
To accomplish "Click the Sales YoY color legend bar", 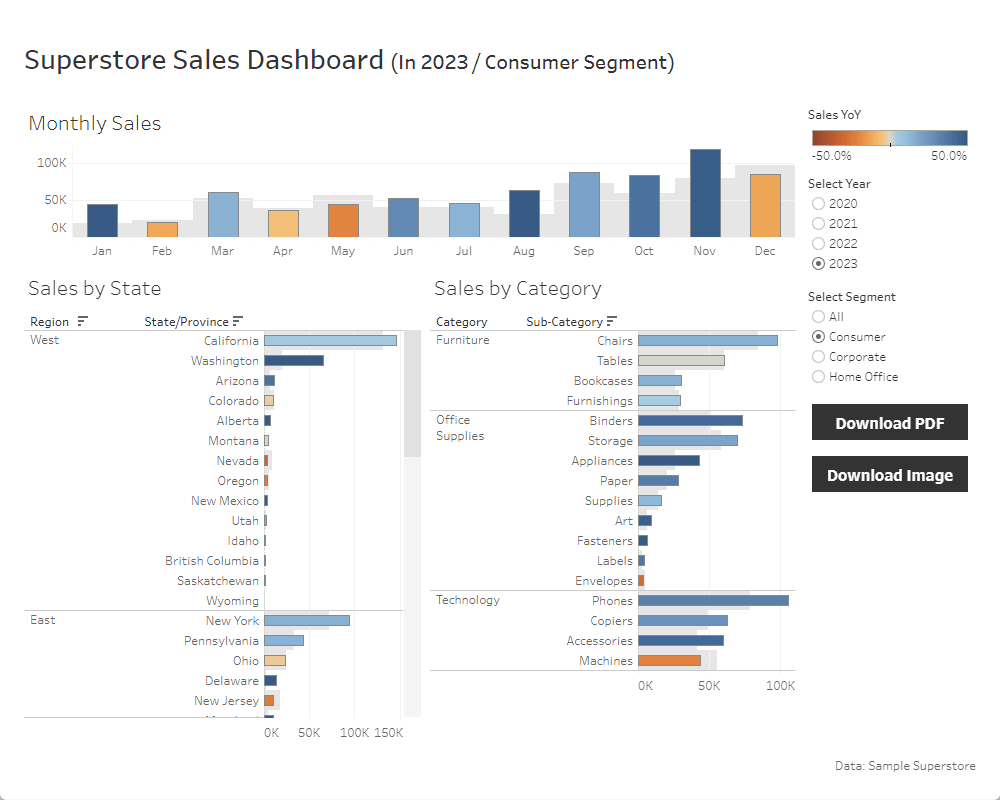I will click(889, 138).
